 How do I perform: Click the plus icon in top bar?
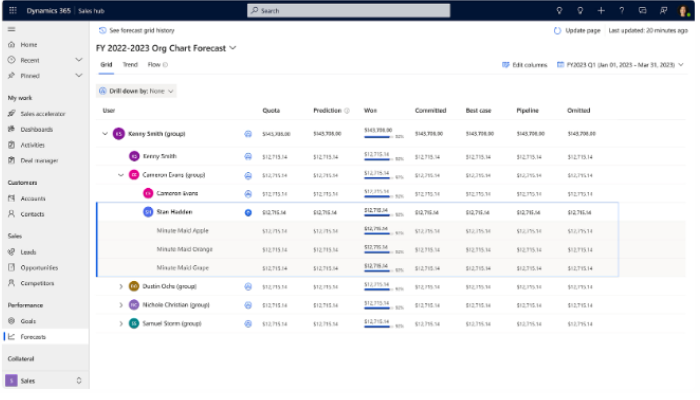[600, 10]
